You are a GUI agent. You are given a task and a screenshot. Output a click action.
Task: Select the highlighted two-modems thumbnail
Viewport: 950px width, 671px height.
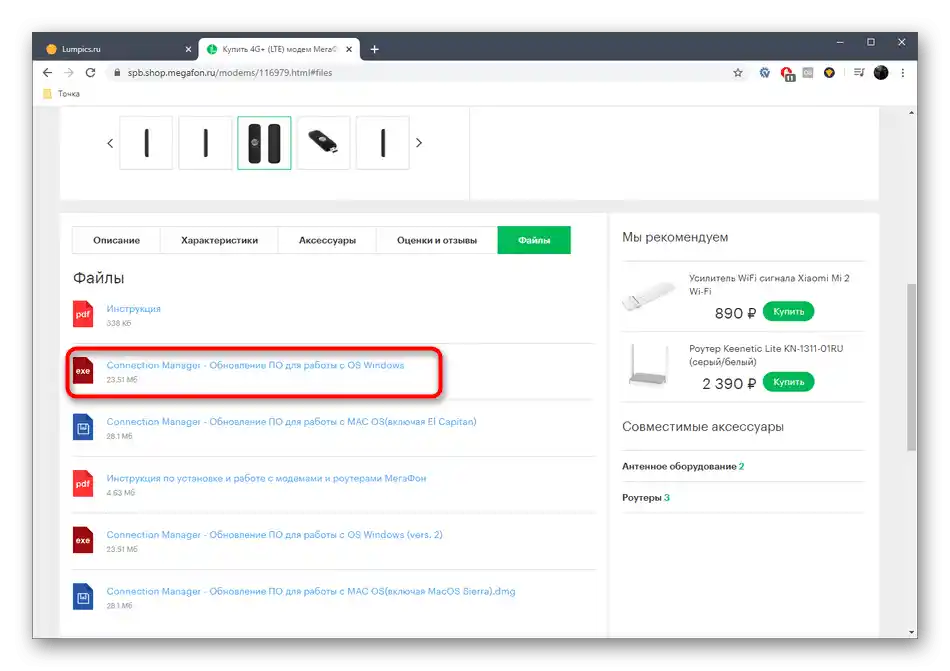pyautogui.click(x=264, y=143)
